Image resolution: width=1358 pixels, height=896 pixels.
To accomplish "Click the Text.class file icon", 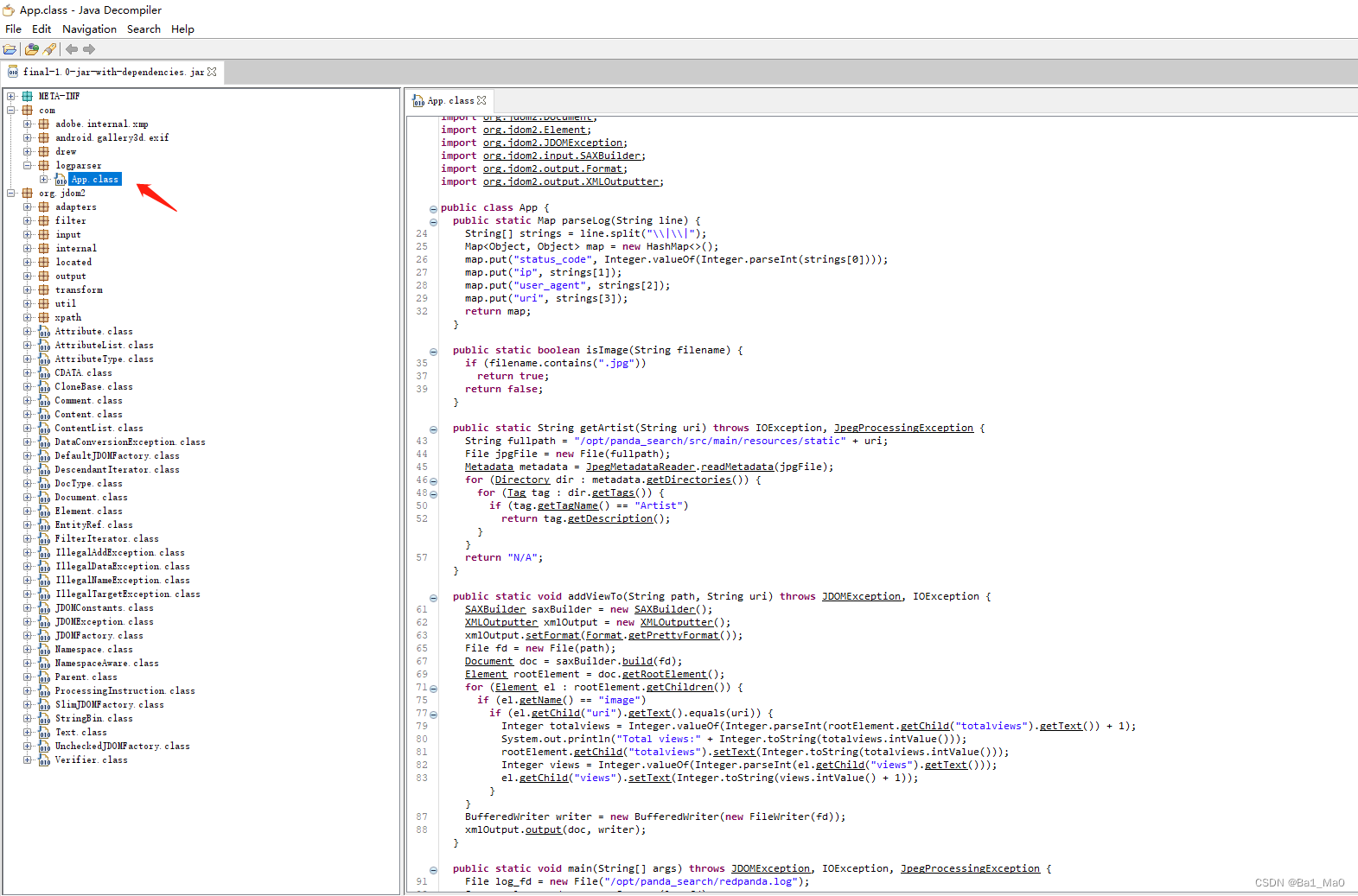I will click(44, 732).
